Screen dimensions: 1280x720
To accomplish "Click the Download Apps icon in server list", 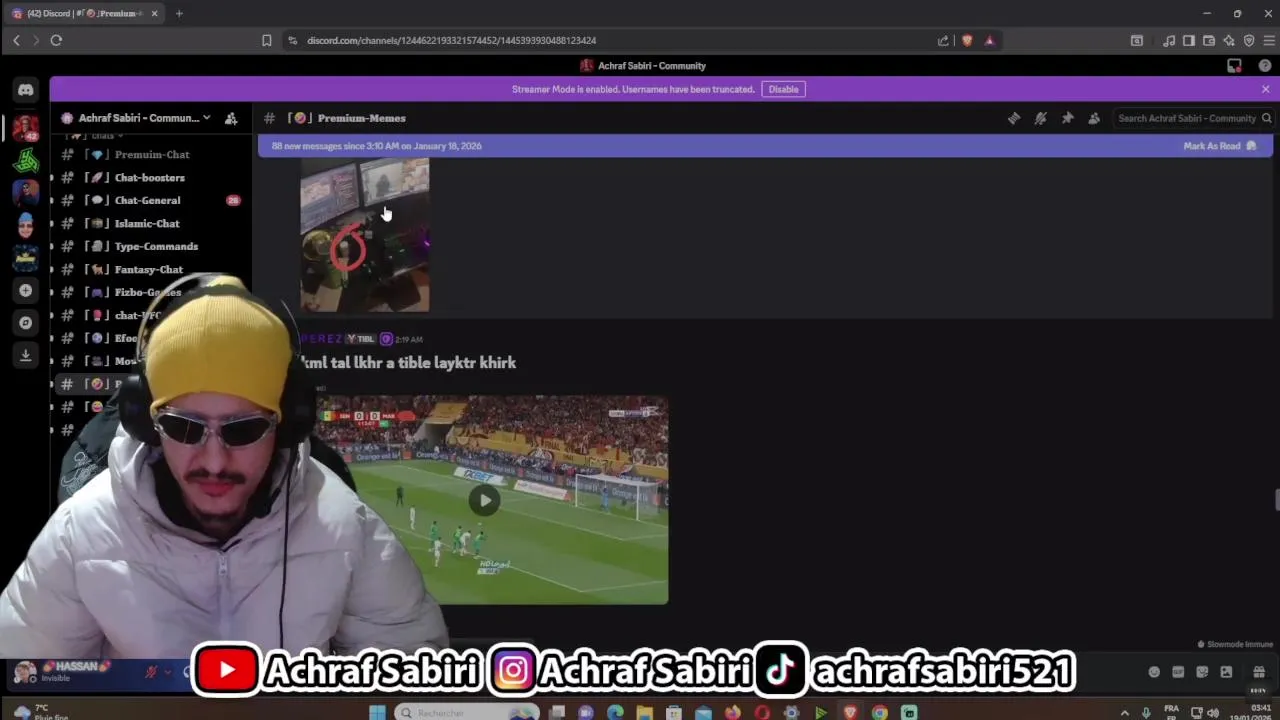I will pos(26,355).
